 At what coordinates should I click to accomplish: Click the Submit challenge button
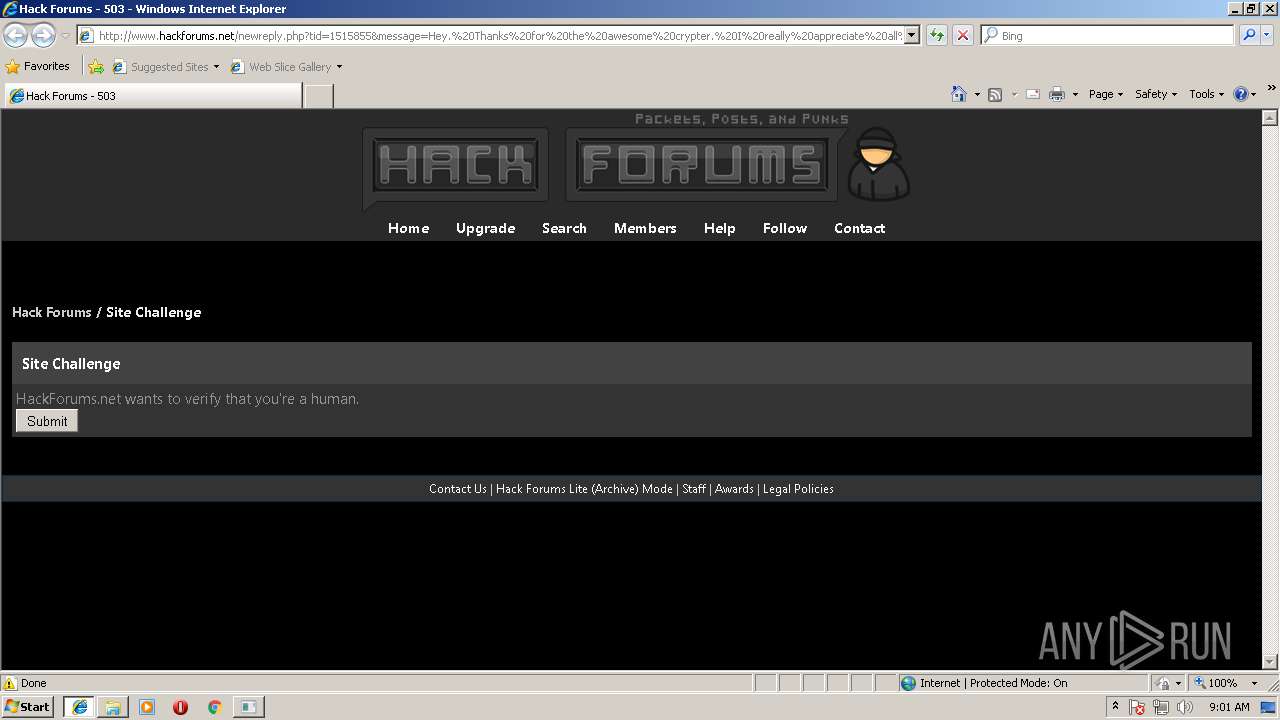[47, 421]
